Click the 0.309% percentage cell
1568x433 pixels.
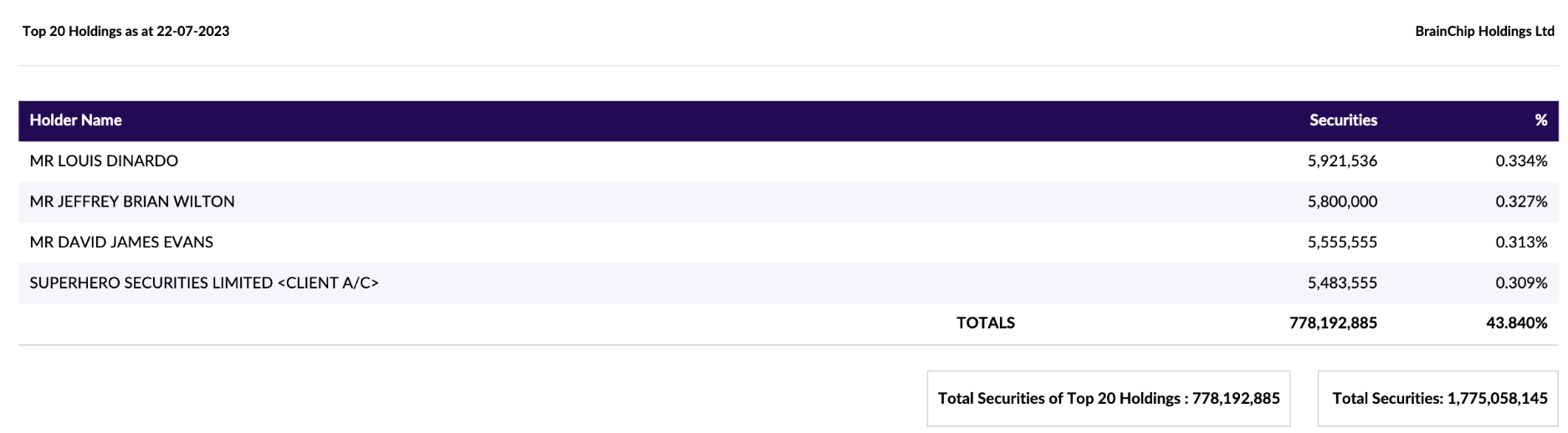(1521, 283)
